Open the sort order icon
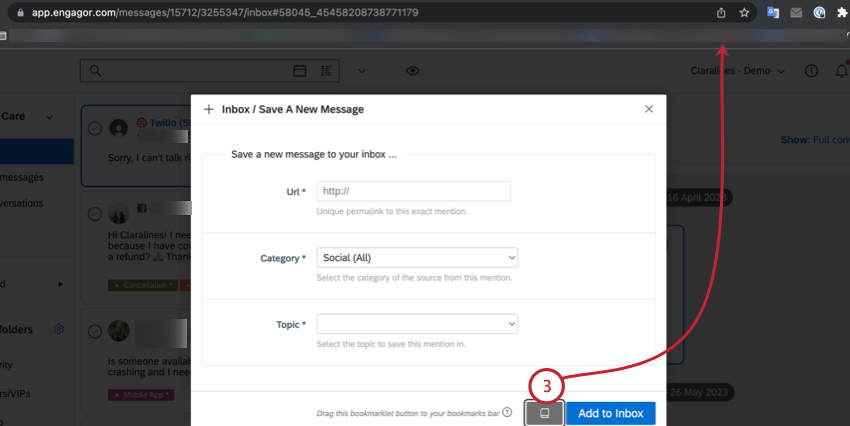Screen dimensions: 850x426 tap(326, 71)
